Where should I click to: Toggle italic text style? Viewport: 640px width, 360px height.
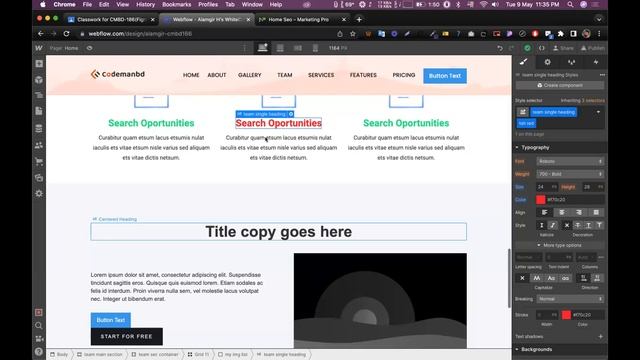click(x=552, y=225)
